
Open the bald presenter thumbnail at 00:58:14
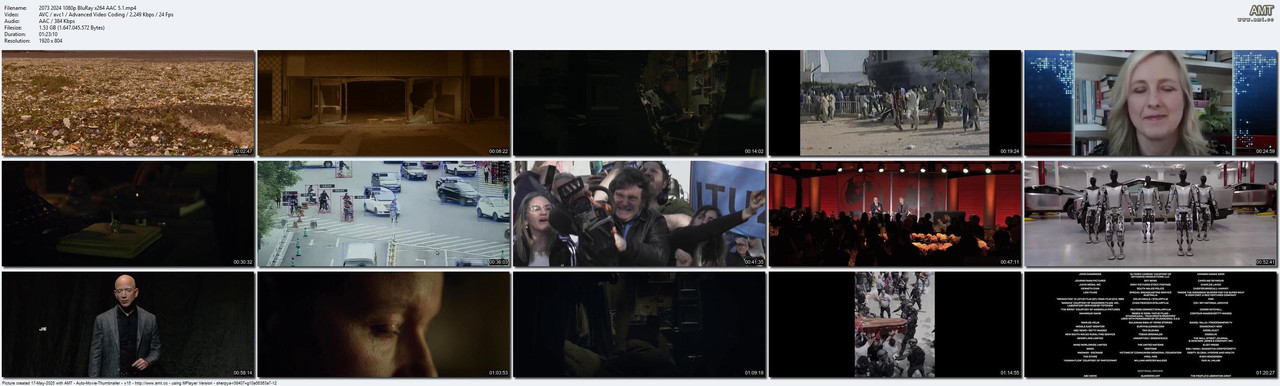[x=128, y=324]
